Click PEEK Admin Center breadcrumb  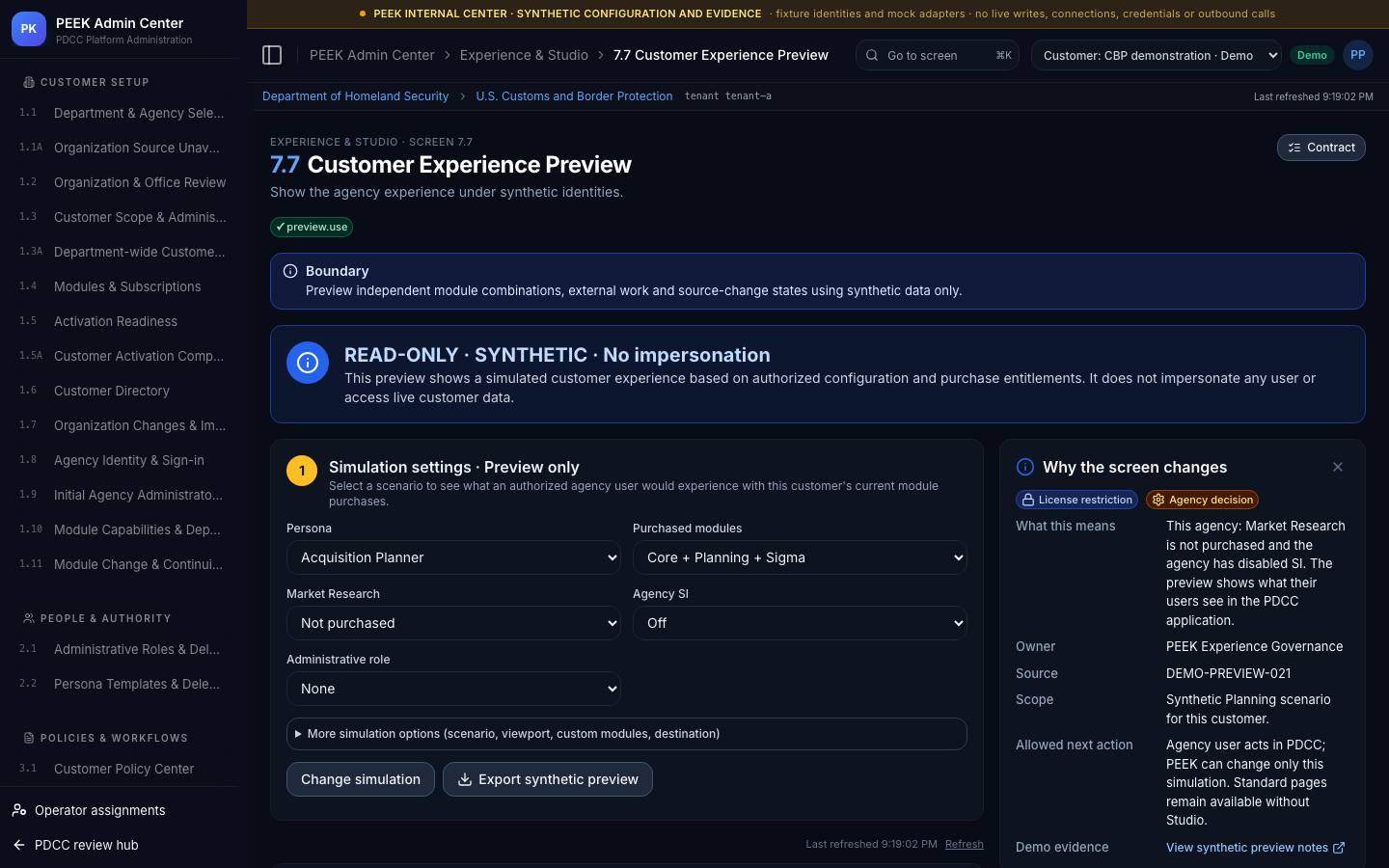371,55
